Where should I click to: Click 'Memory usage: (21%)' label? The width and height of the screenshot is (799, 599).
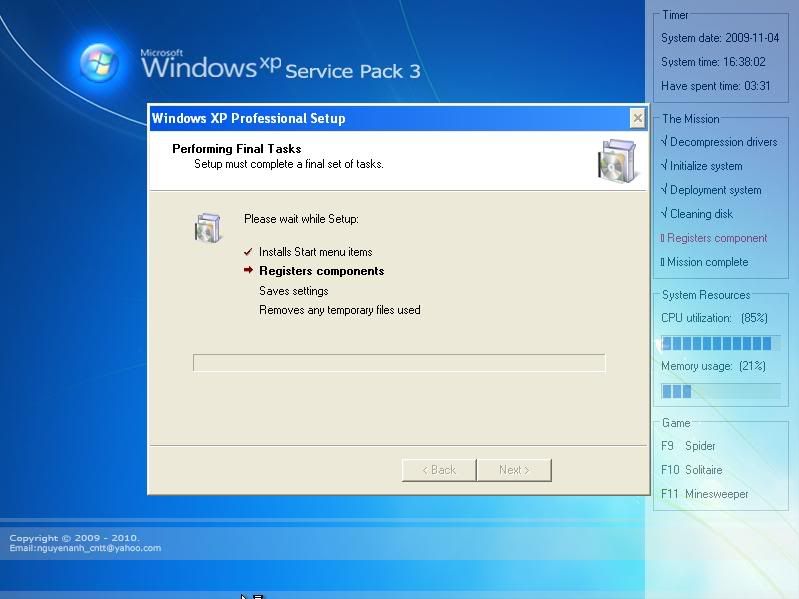point(713,366)
